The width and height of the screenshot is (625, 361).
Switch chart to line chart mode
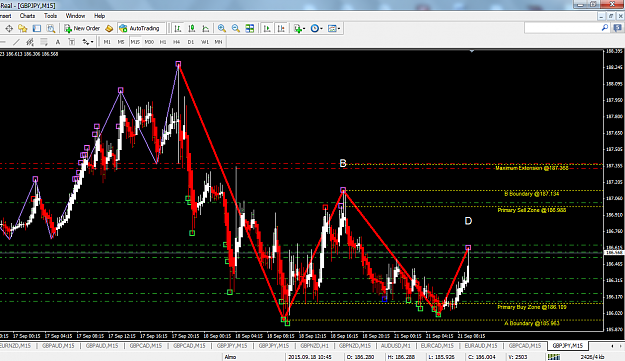coord(206,28)
